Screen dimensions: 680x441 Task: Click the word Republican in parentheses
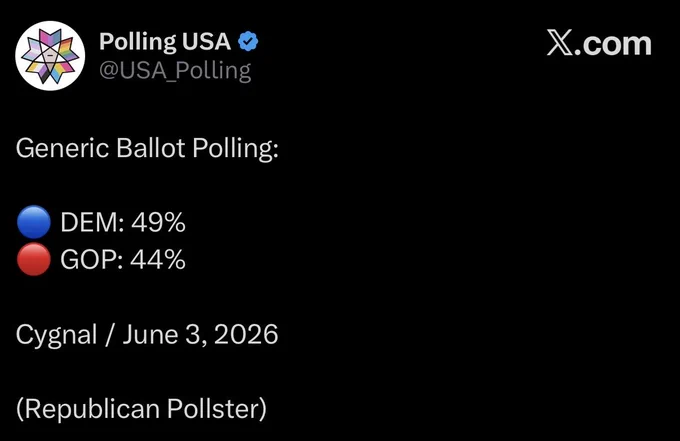(x=92, y=409)
